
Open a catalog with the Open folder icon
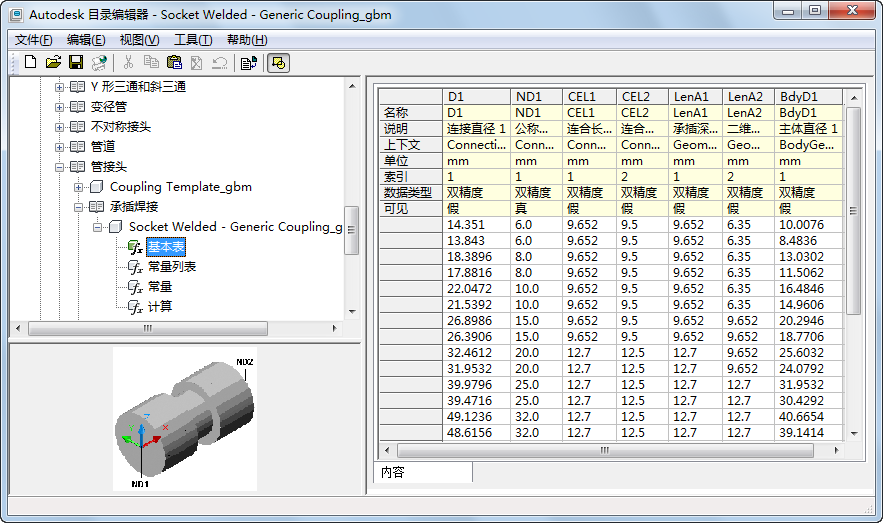[x=53, y=62]
